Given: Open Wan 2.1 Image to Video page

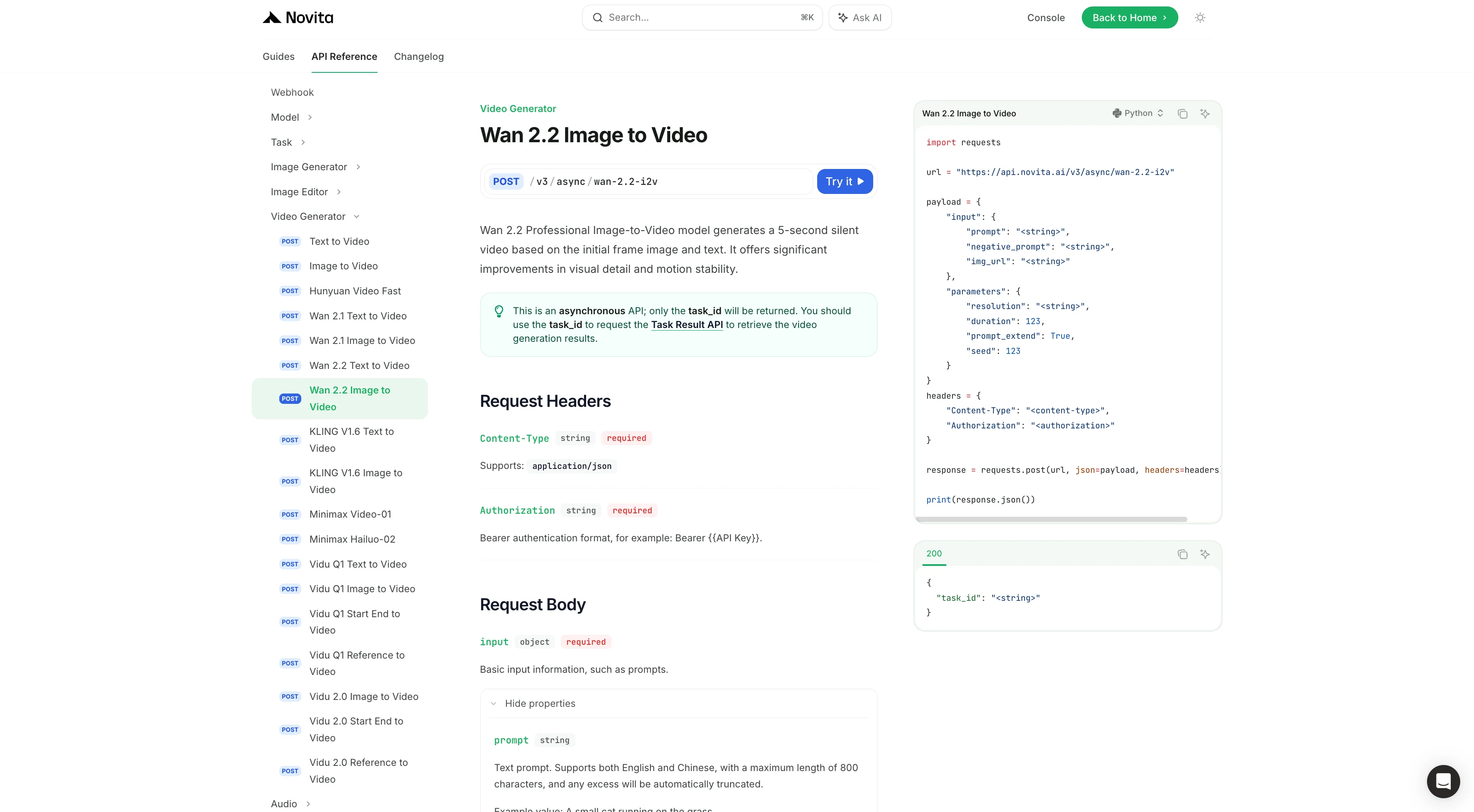Looking at the screenshot, I should tap(362, 341).
